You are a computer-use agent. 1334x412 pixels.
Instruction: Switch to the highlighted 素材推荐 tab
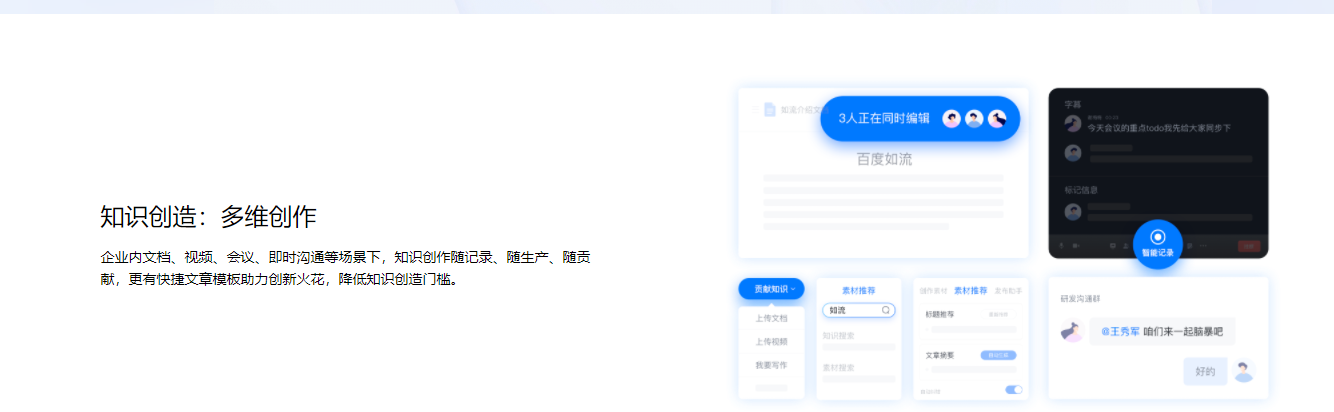coord(970,290)
